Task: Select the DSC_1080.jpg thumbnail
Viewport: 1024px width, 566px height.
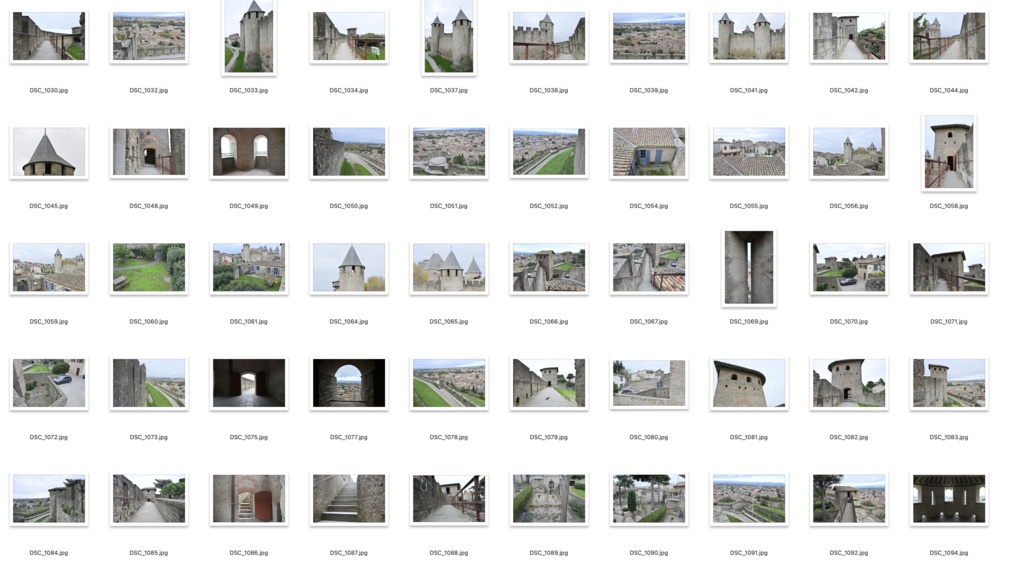Action: point(648,383)
